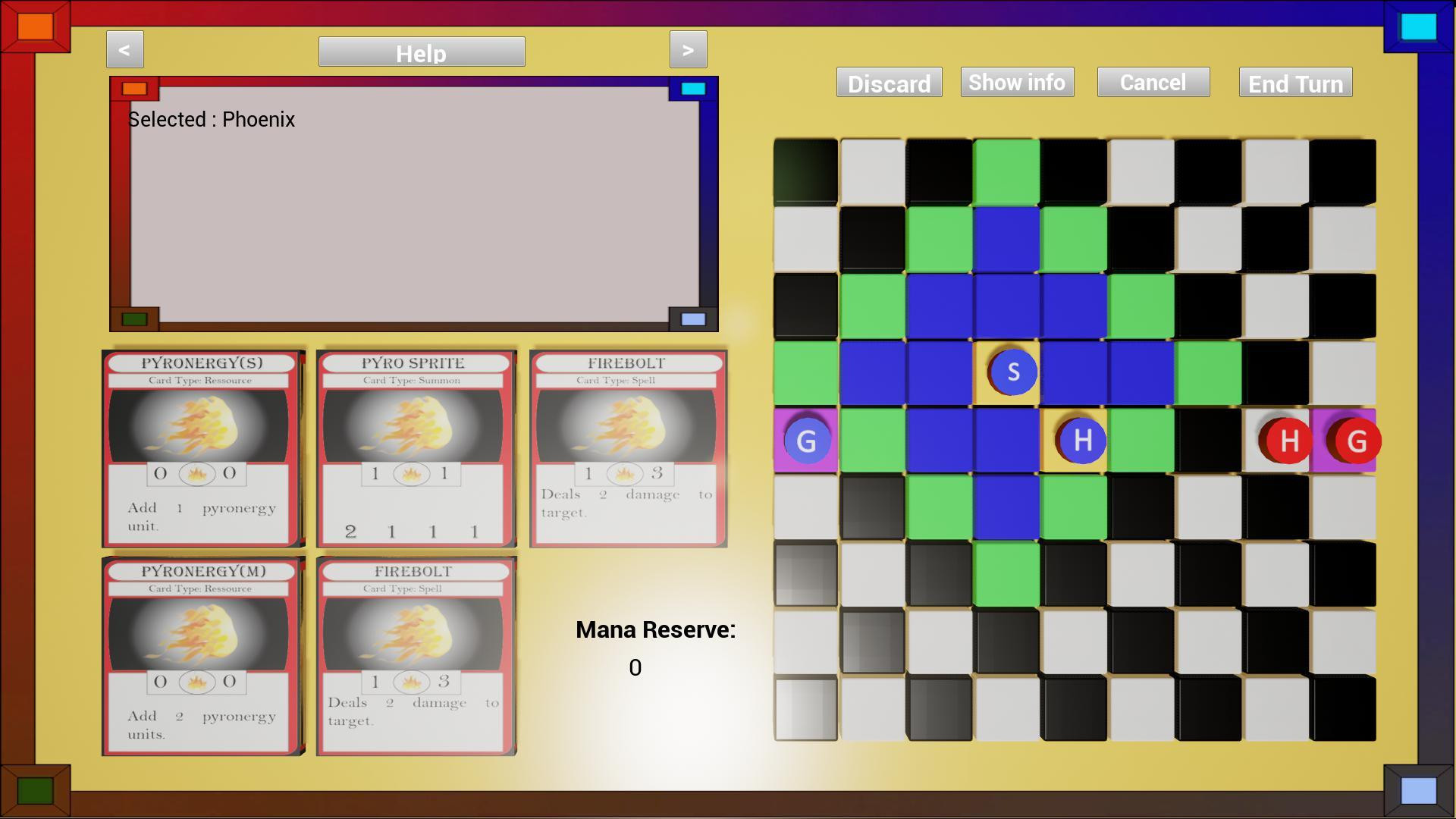Click the red H enemy token
Viewport: 1456px width, 819px height.
pos(1287,440)
